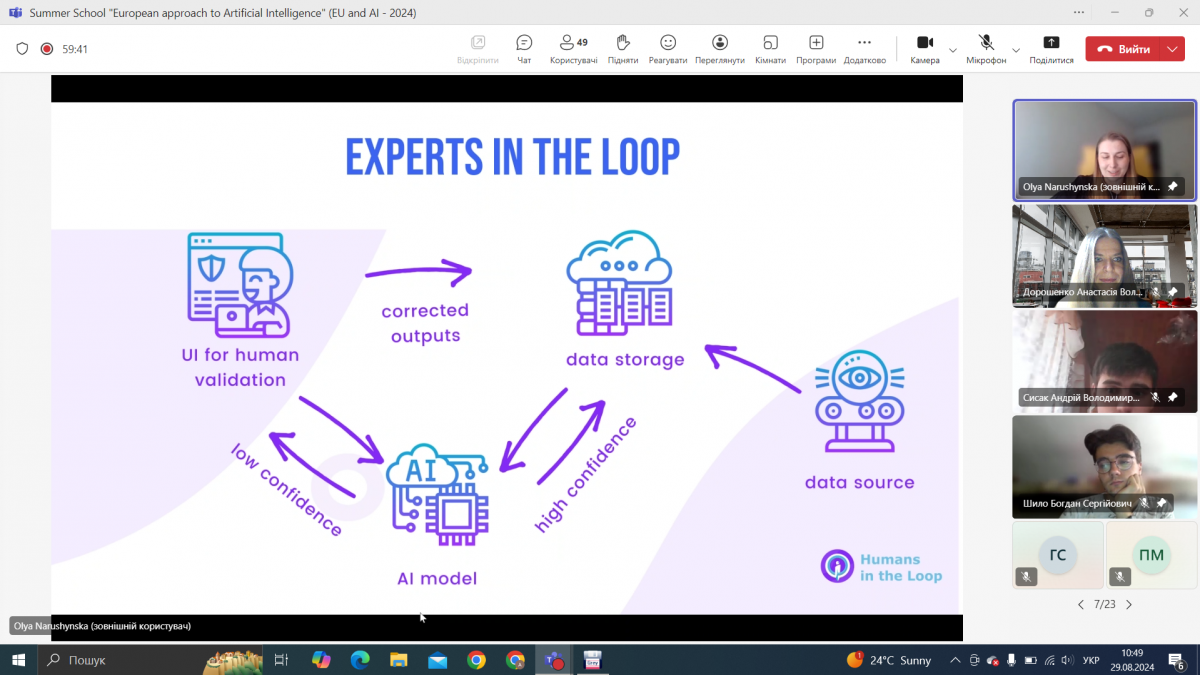The width and height of the screenshot is (1200, 675).
Task: Go to previous participants page
Action: (x=1080, y=605)
